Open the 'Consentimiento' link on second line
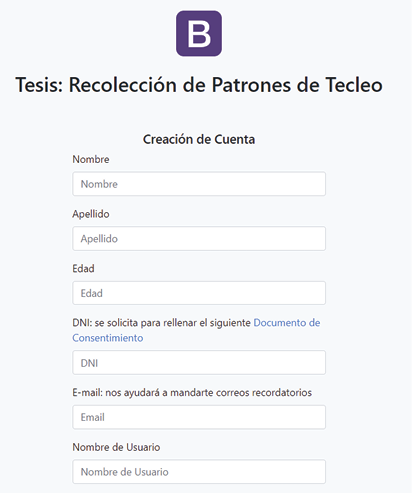Image resolution: width=412 pixels, height=493 pixels. pyautogui.click(x=108, y=338)
